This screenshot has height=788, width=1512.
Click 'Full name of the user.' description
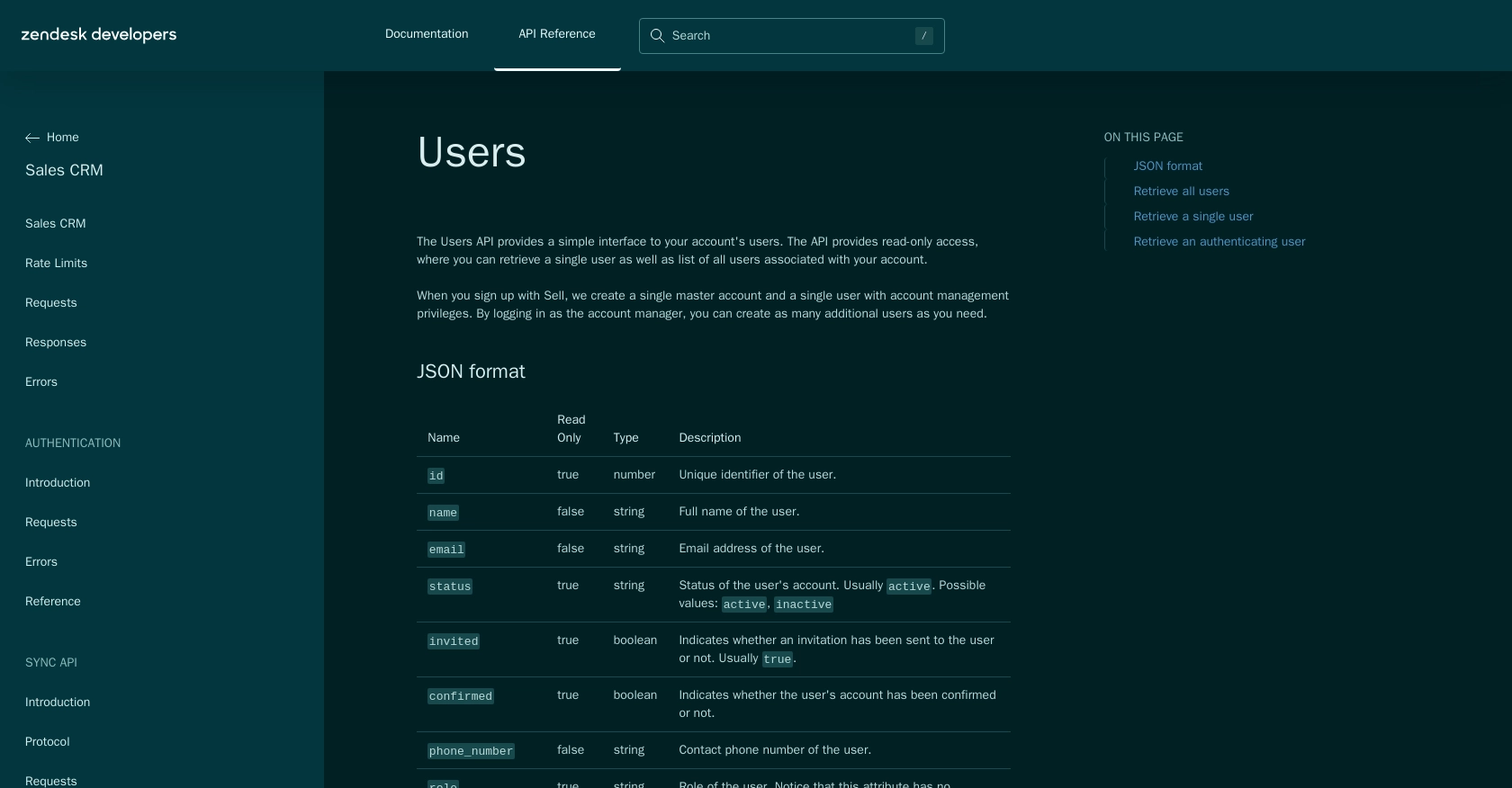tap(739, 512)
